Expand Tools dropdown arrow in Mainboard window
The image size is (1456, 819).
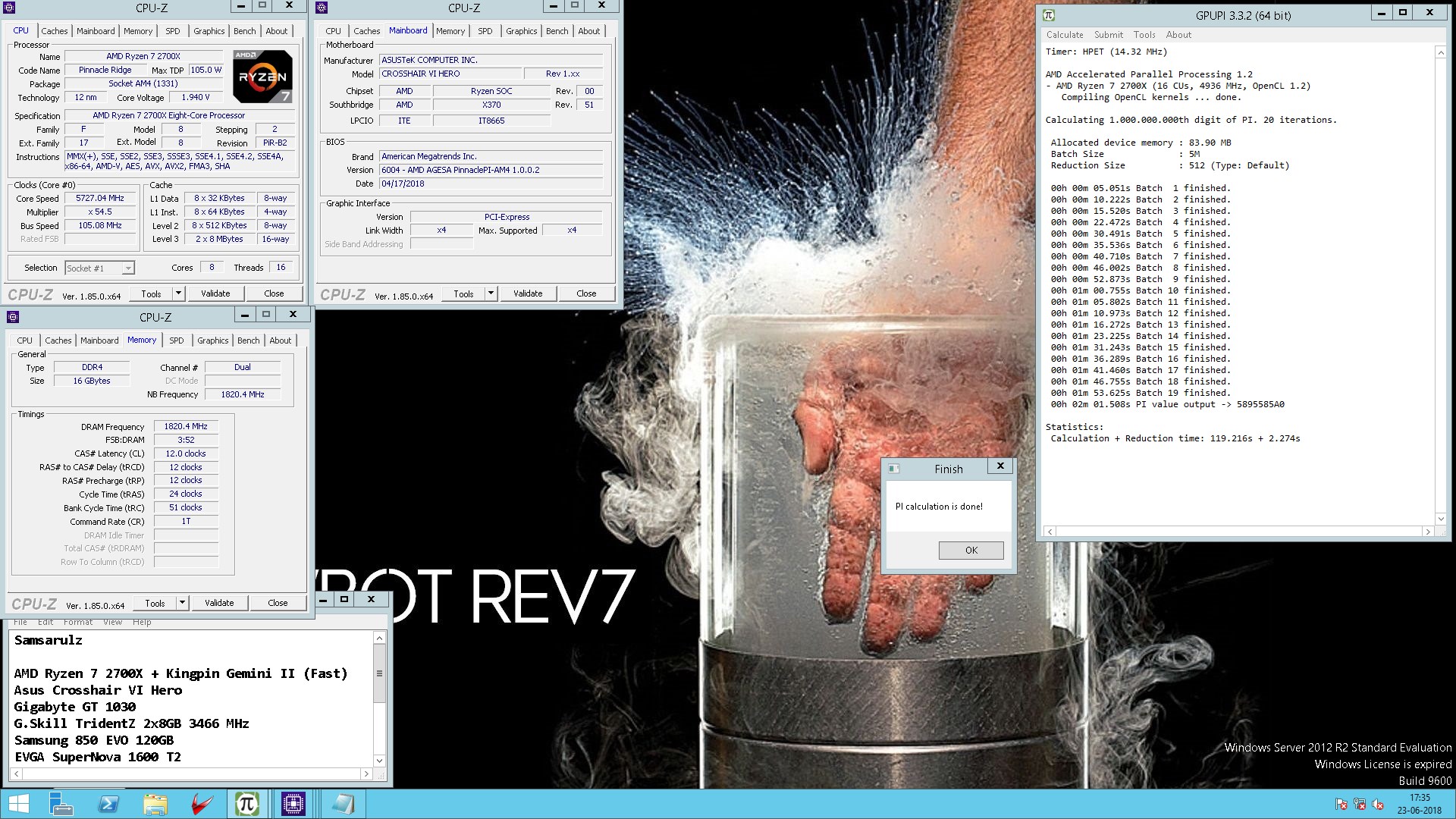pos(491,293)
